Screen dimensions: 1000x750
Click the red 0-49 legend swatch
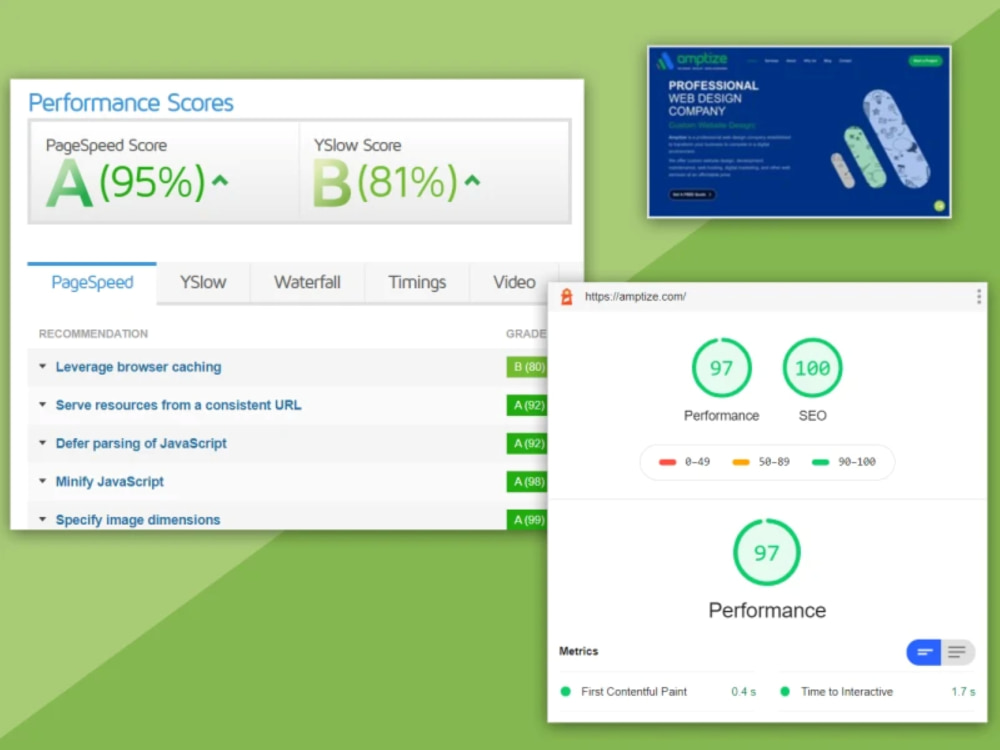[x=667, y=462]
